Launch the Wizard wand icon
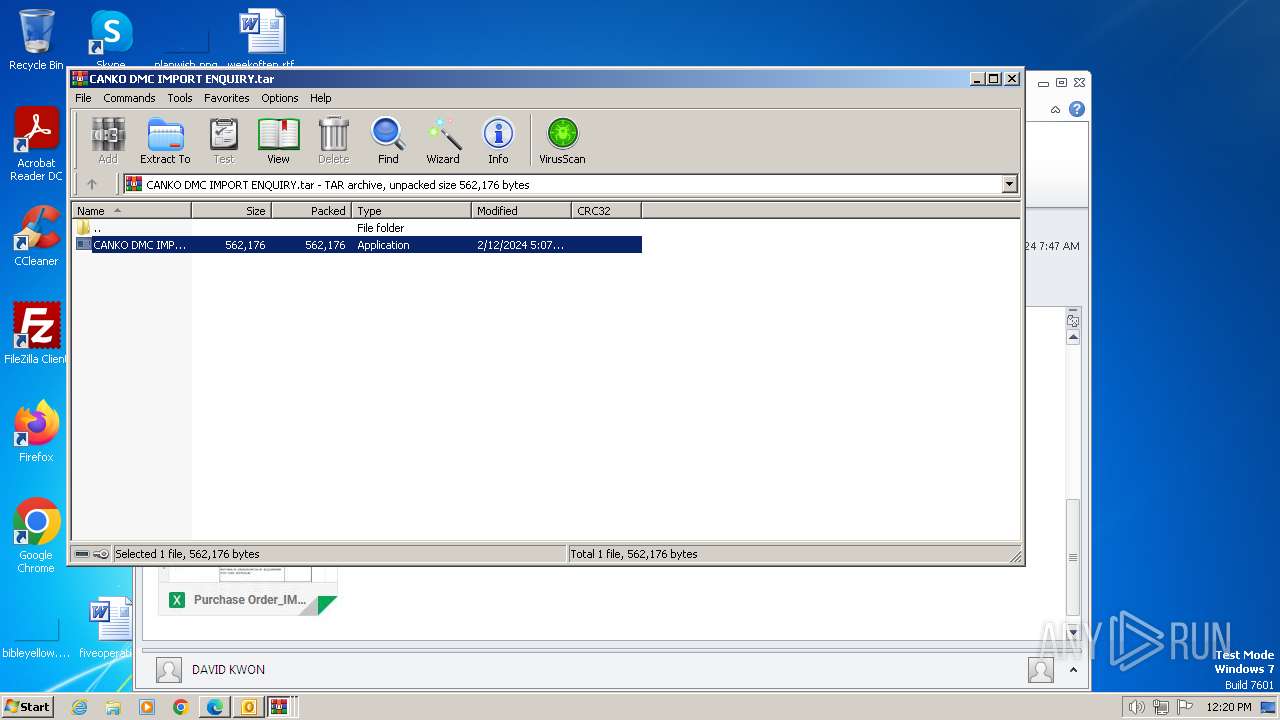Screen dimensions: 1280x720 [x=443, y=140]
